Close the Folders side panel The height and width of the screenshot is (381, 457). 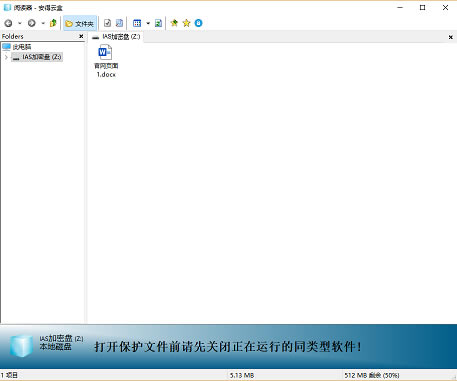(x=81, y=36)
